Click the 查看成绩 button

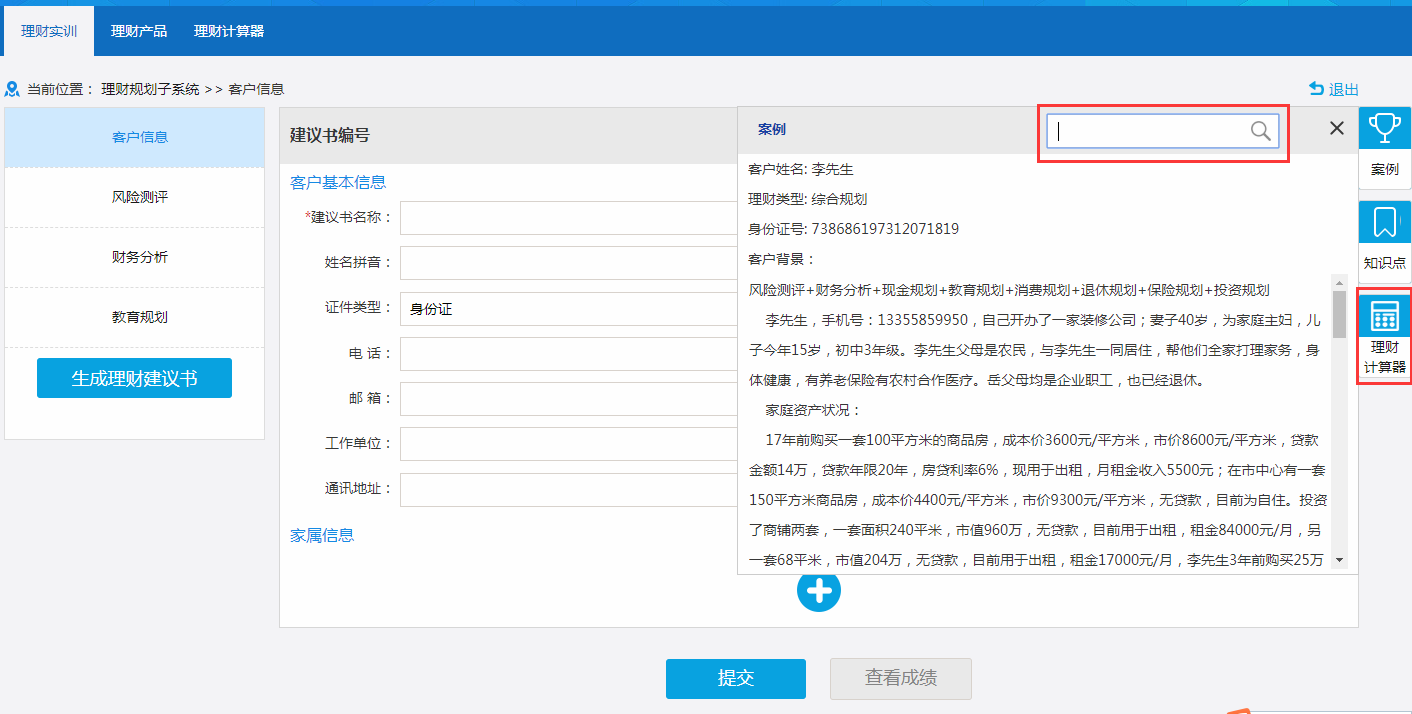[900, 678]
